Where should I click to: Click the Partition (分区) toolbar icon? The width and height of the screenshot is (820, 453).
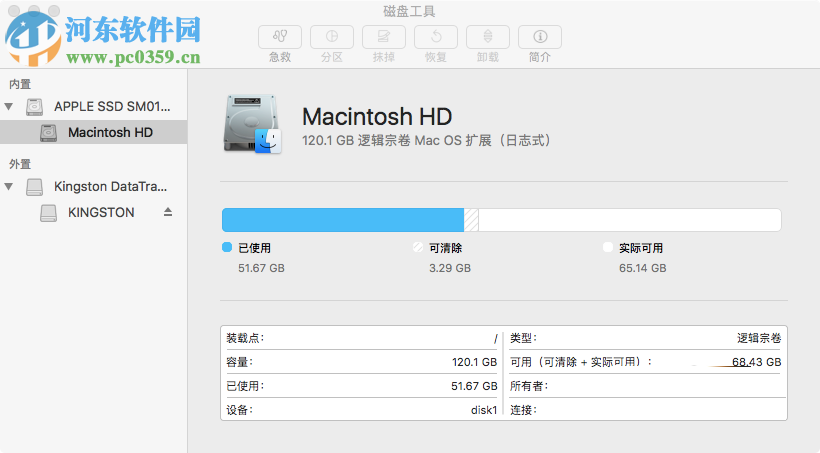point(332,37)
